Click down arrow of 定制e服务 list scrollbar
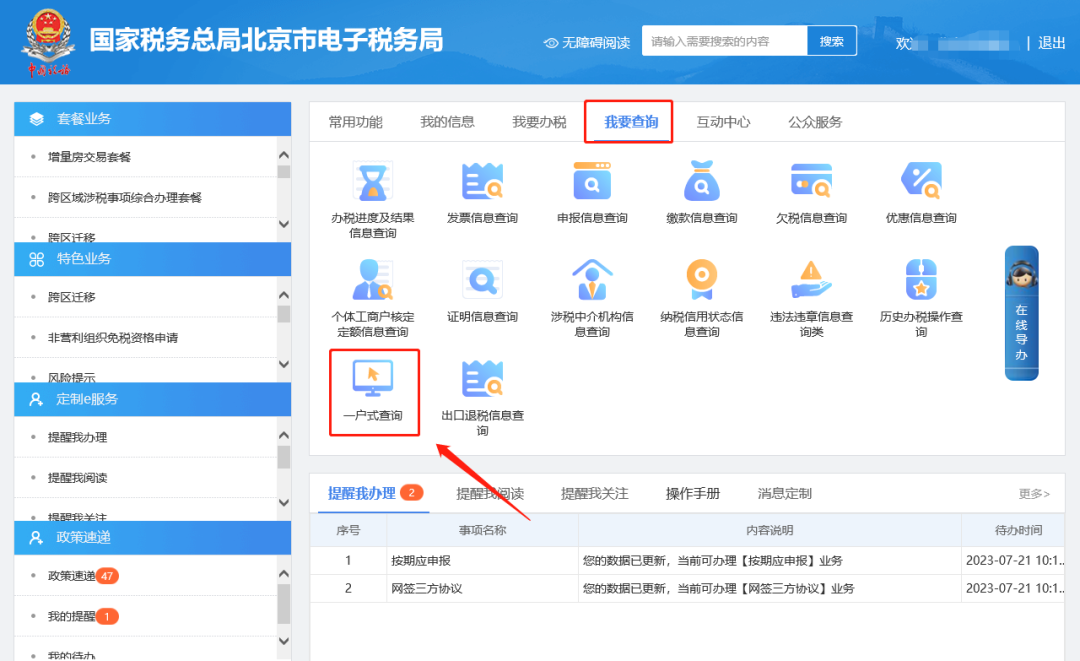This screenshot has width=1080, height=661. pyautogui.click(x=284, y=503)
